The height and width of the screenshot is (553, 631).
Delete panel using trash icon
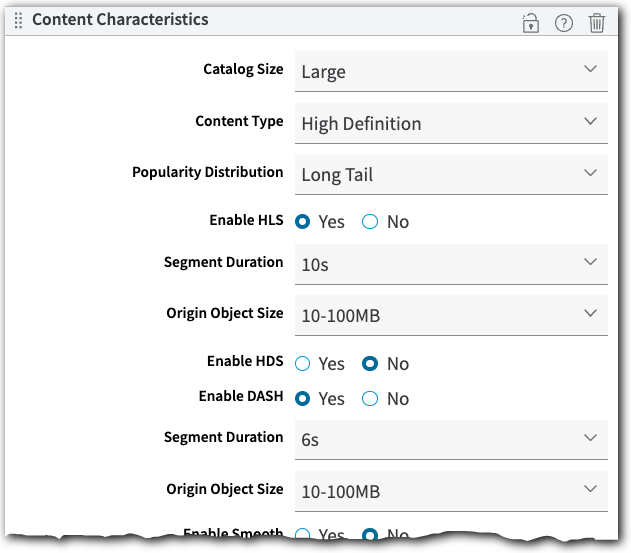[x=597, y=23]
